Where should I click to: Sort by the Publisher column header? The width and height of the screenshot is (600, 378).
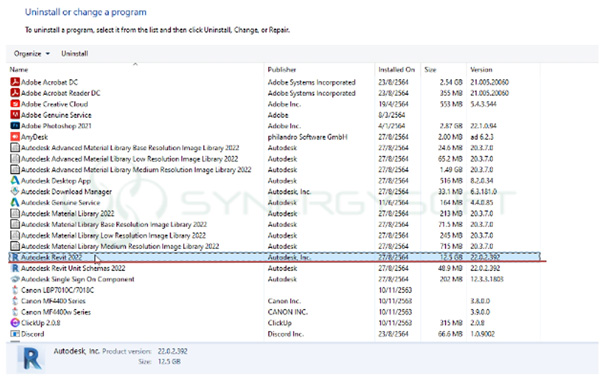pos(282,70)
